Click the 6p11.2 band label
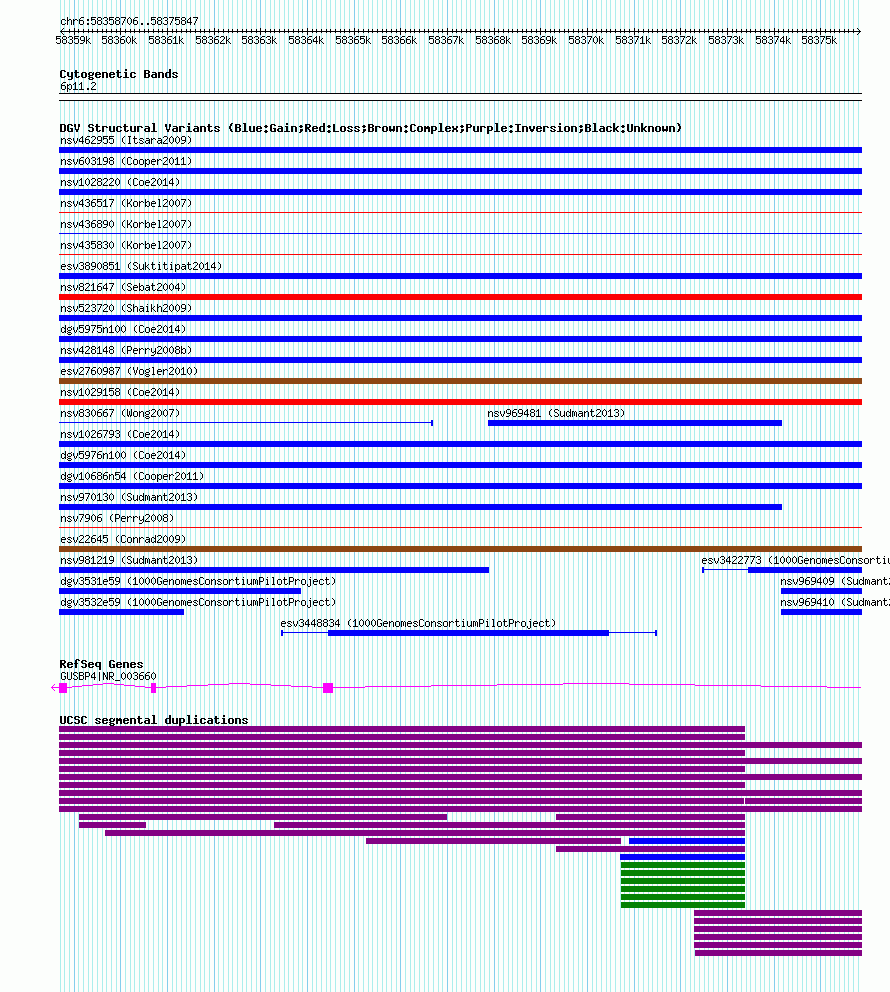Screen dimensions: 890x992 click(x=78, y=87)
